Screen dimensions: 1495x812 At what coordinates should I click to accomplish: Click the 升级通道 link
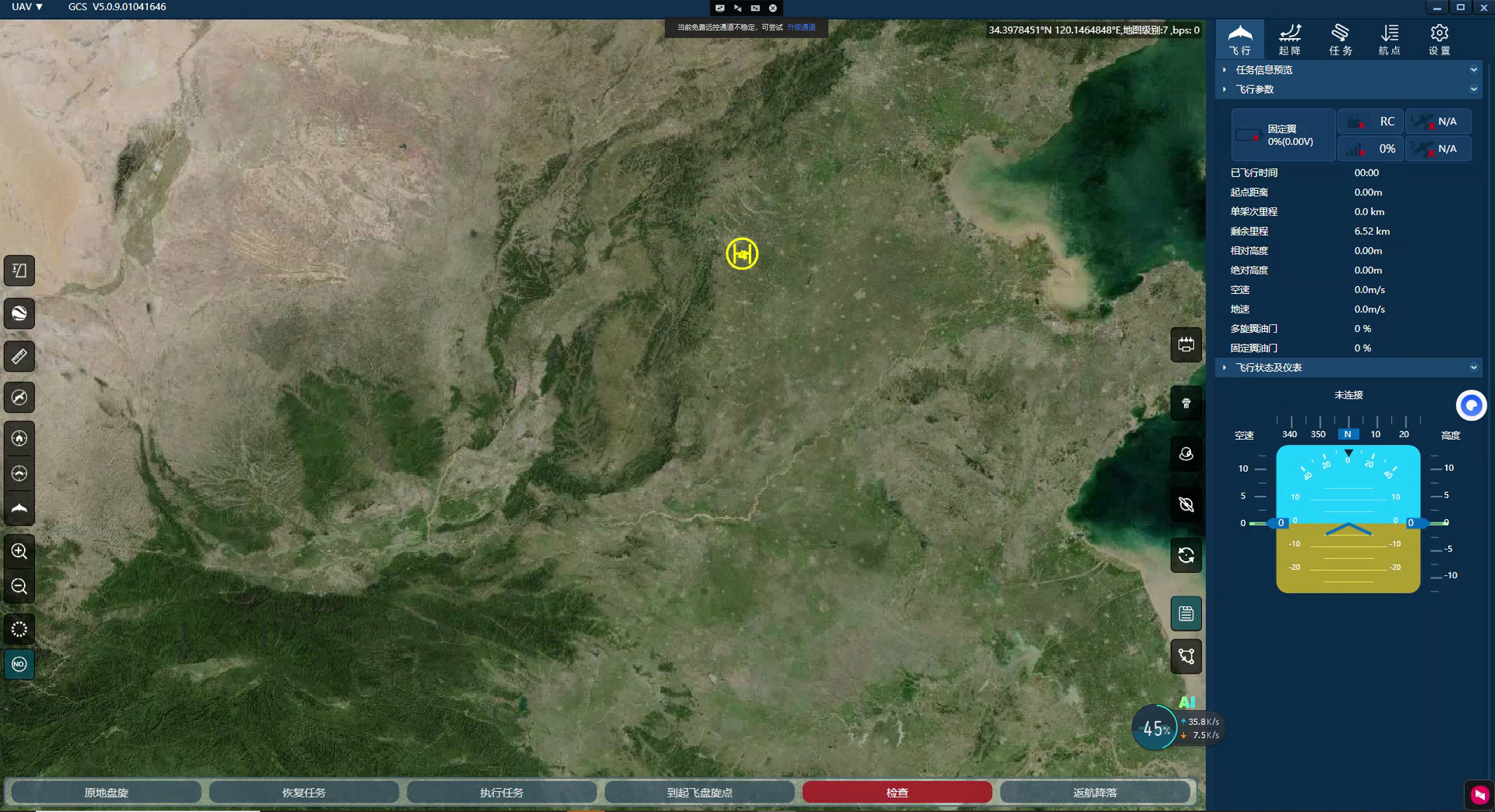(x=801, y=27)
